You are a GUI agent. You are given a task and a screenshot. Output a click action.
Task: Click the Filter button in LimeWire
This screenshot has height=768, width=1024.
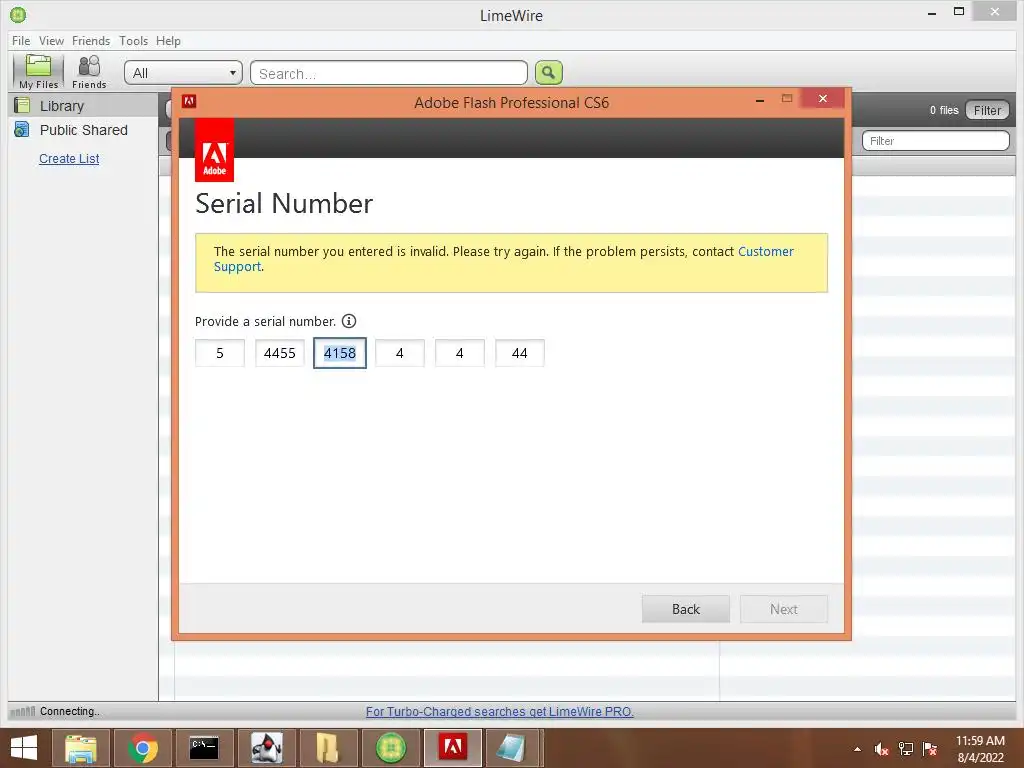987,110
